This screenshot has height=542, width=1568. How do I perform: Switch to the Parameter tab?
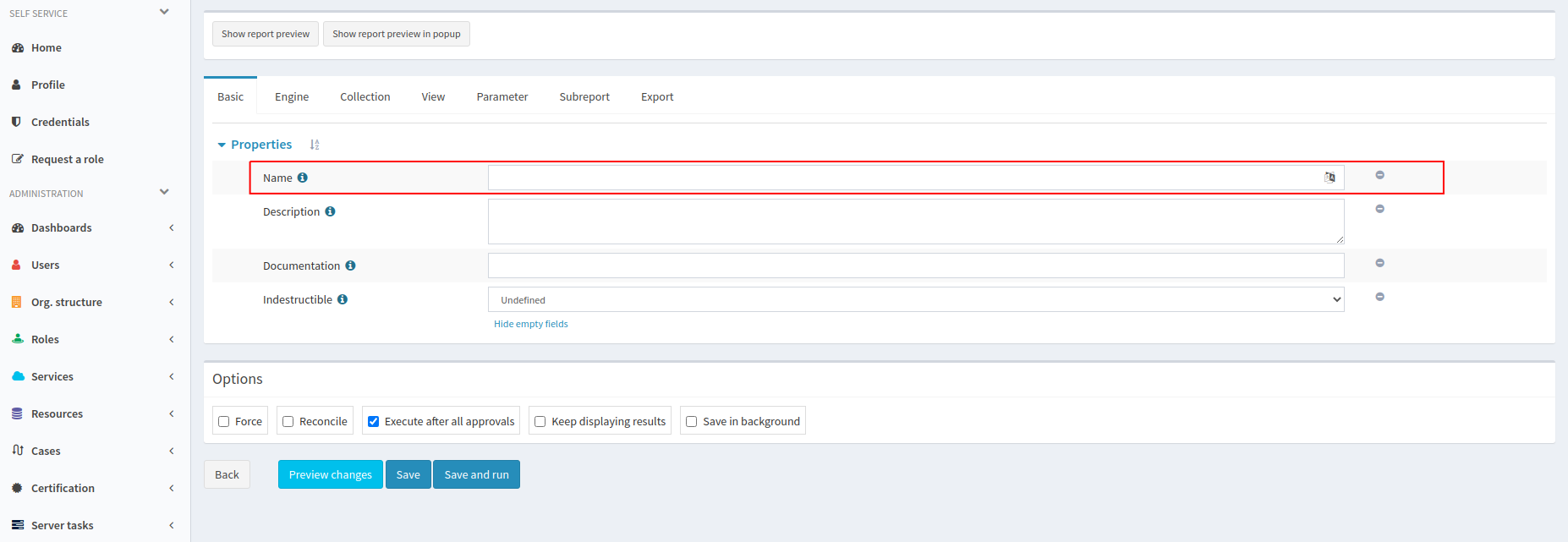pos(502,96)
